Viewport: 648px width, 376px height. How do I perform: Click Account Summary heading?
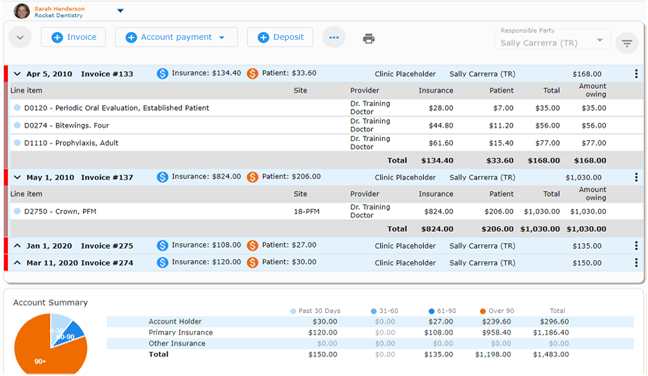click(x=50, y=302)
